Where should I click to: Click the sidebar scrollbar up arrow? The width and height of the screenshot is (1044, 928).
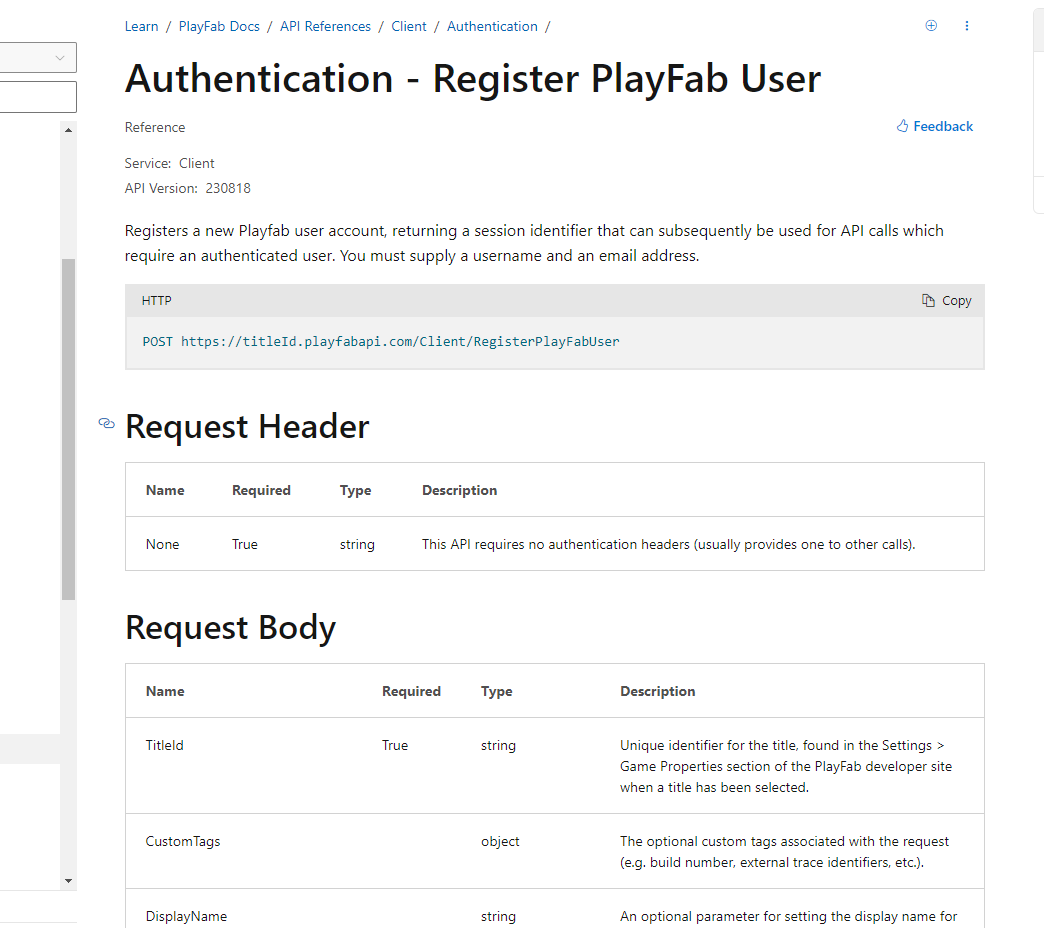pyautogui.click(x=68, y=130)
